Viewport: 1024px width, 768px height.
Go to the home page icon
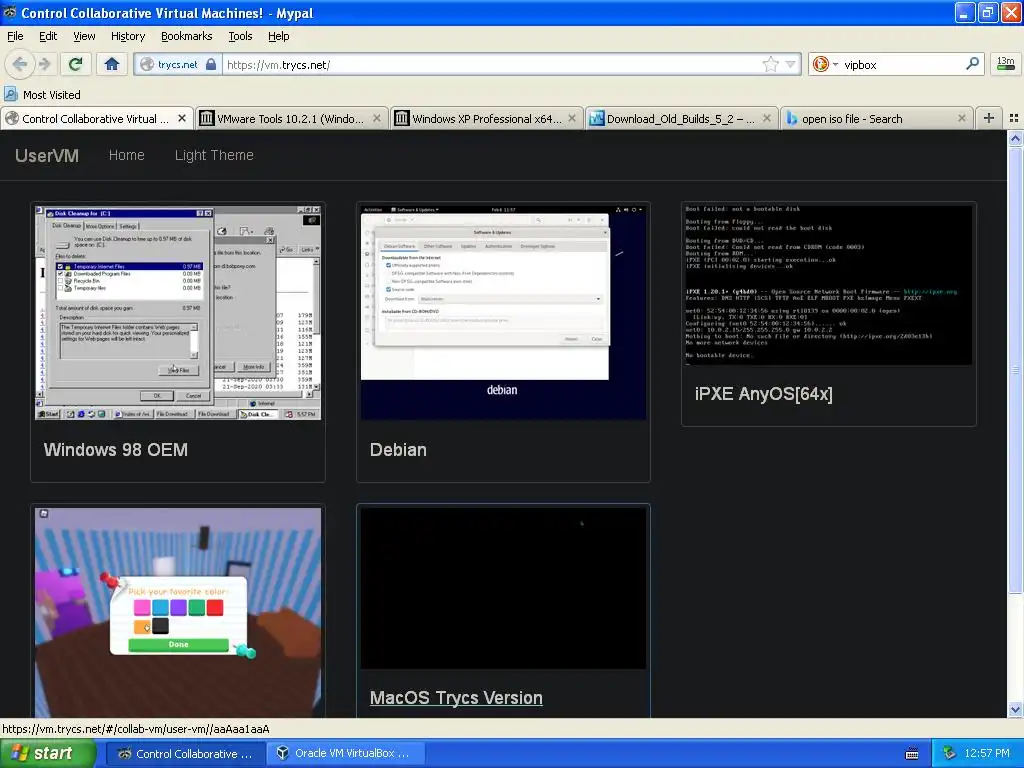coord(112,64)
